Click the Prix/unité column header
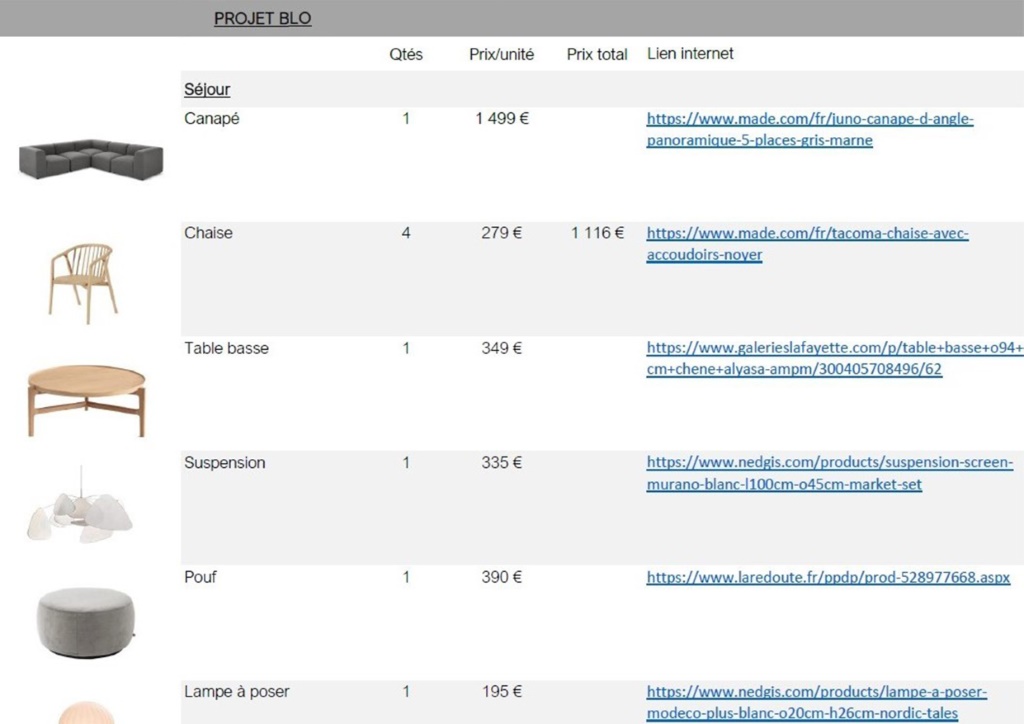The height and width of the screenshot is (724, 1024). pyautogui.click(x=502, y=55)
